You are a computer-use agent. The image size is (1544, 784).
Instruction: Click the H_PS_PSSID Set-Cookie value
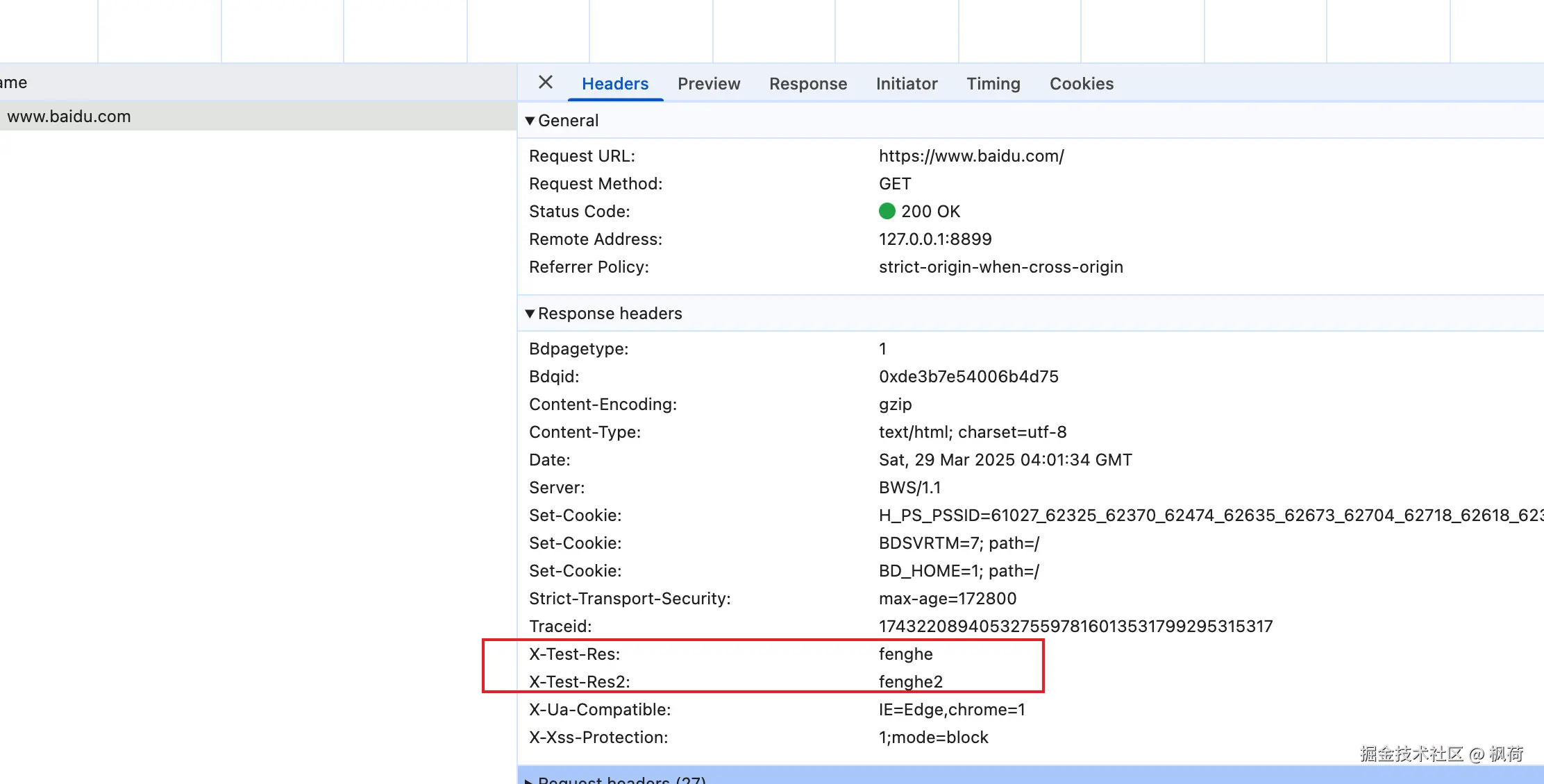(x=1208, y=515)
